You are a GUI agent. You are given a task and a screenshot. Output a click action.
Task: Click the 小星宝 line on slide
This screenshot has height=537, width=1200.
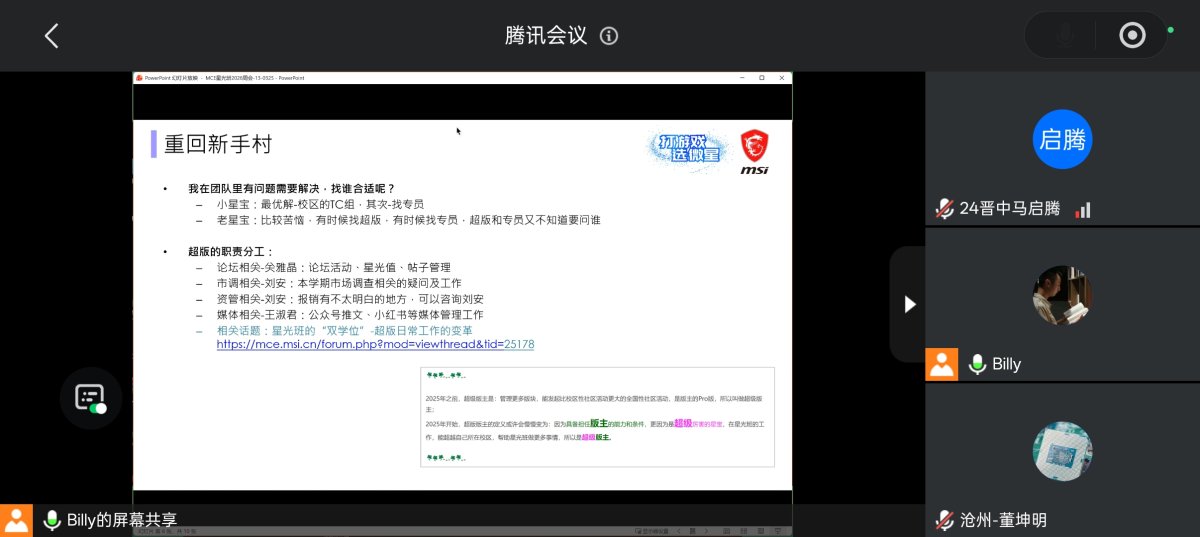tap(320, 204)
